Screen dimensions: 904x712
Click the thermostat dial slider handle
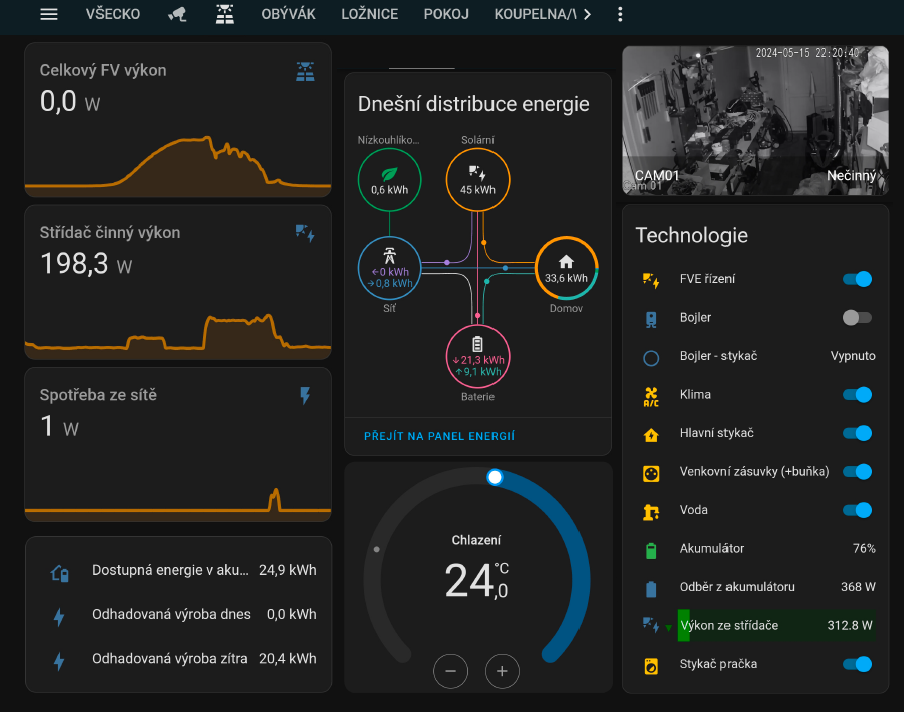coord(494,478)
